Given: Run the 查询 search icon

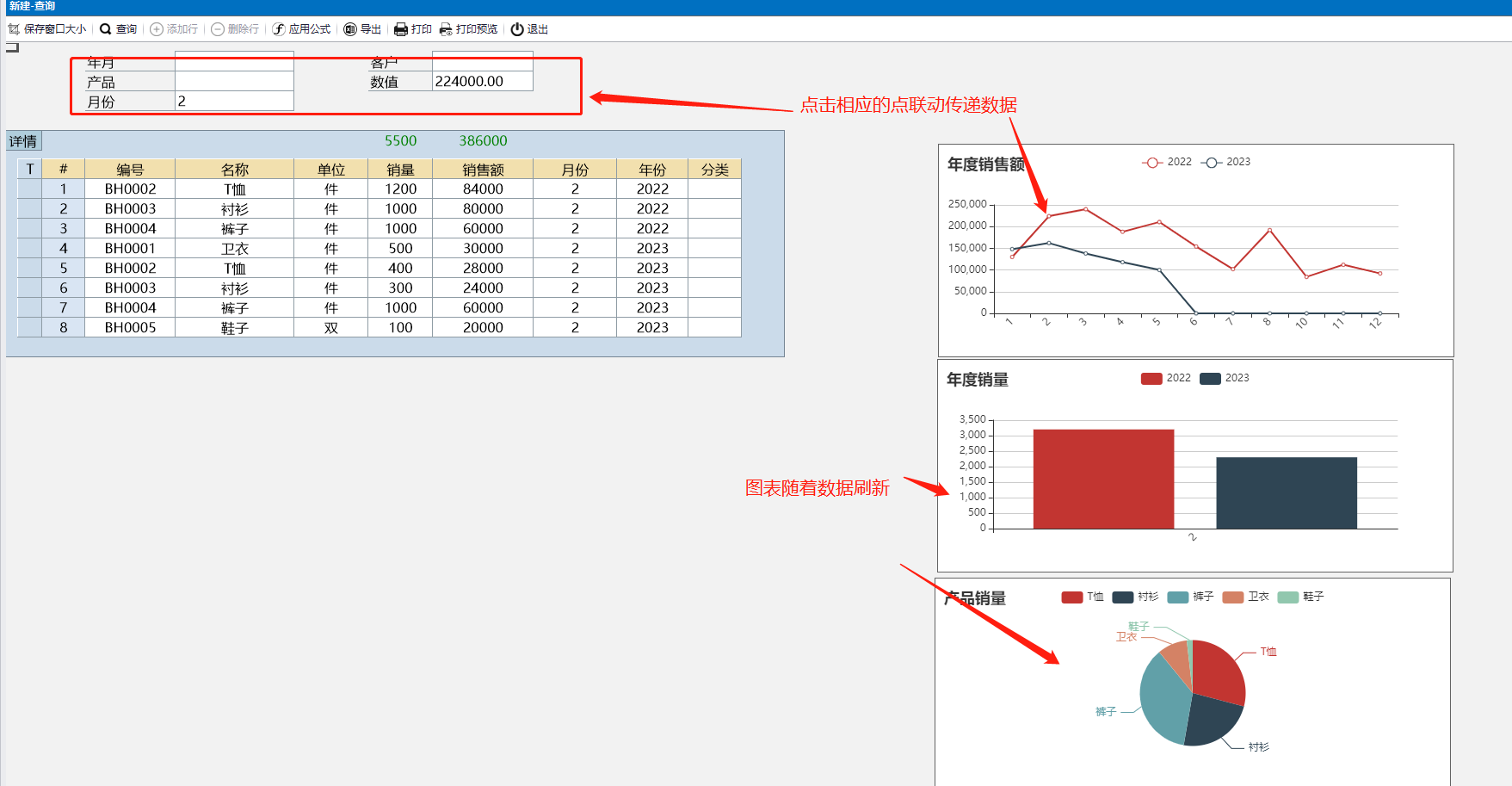Looking at the screenshot, I should 106,29.
